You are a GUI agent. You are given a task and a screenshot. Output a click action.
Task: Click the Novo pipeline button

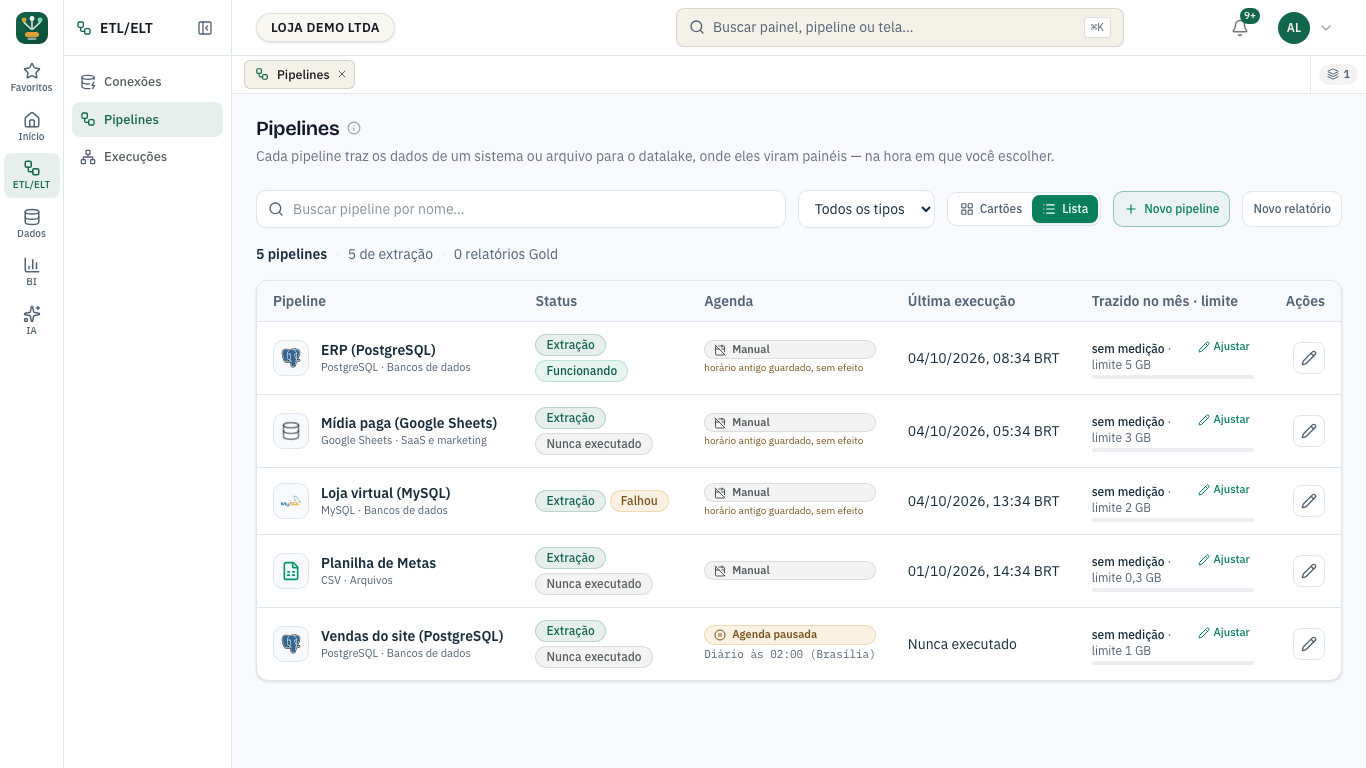click(x=1171, y=209)
